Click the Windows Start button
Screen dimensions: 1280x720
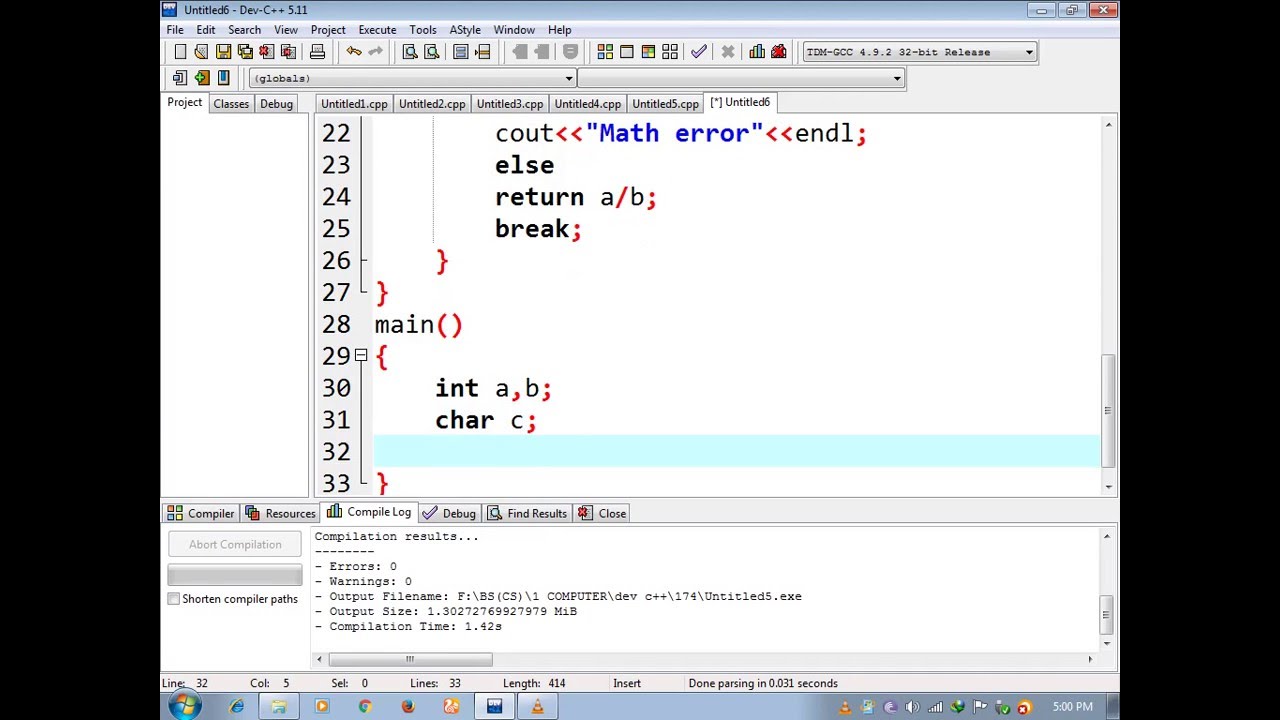pos(184,707)
